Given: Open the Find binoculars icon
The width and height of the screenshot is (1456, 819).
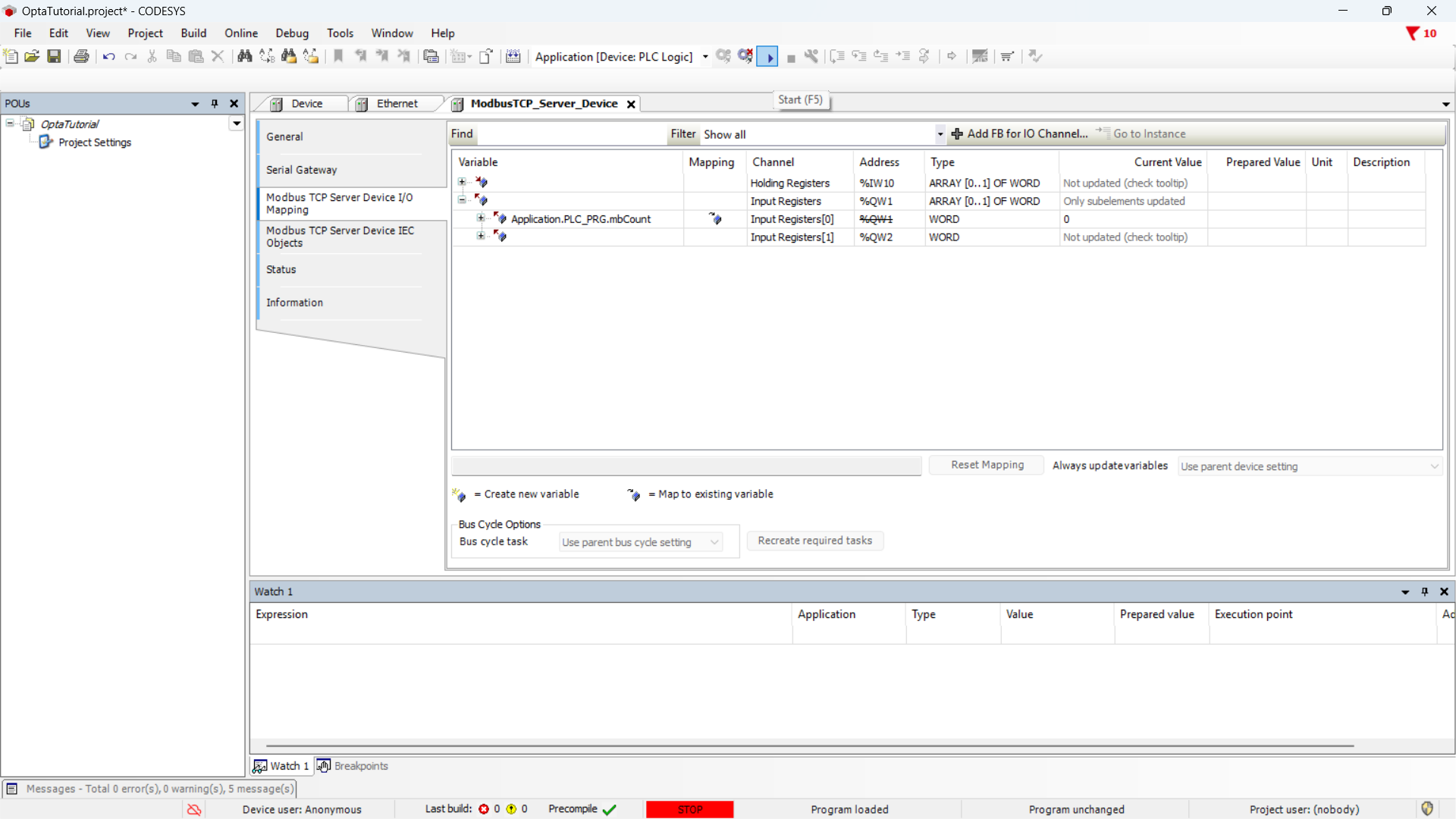Looking at the screenshot, I should click(x=244, y=57).
